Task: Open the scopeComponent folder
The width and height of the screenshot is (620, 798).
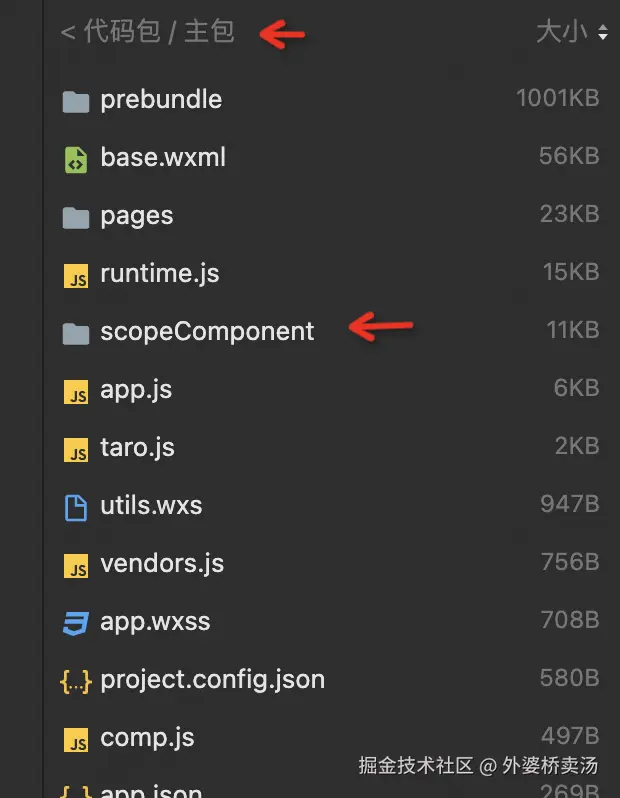Action: 207,332
